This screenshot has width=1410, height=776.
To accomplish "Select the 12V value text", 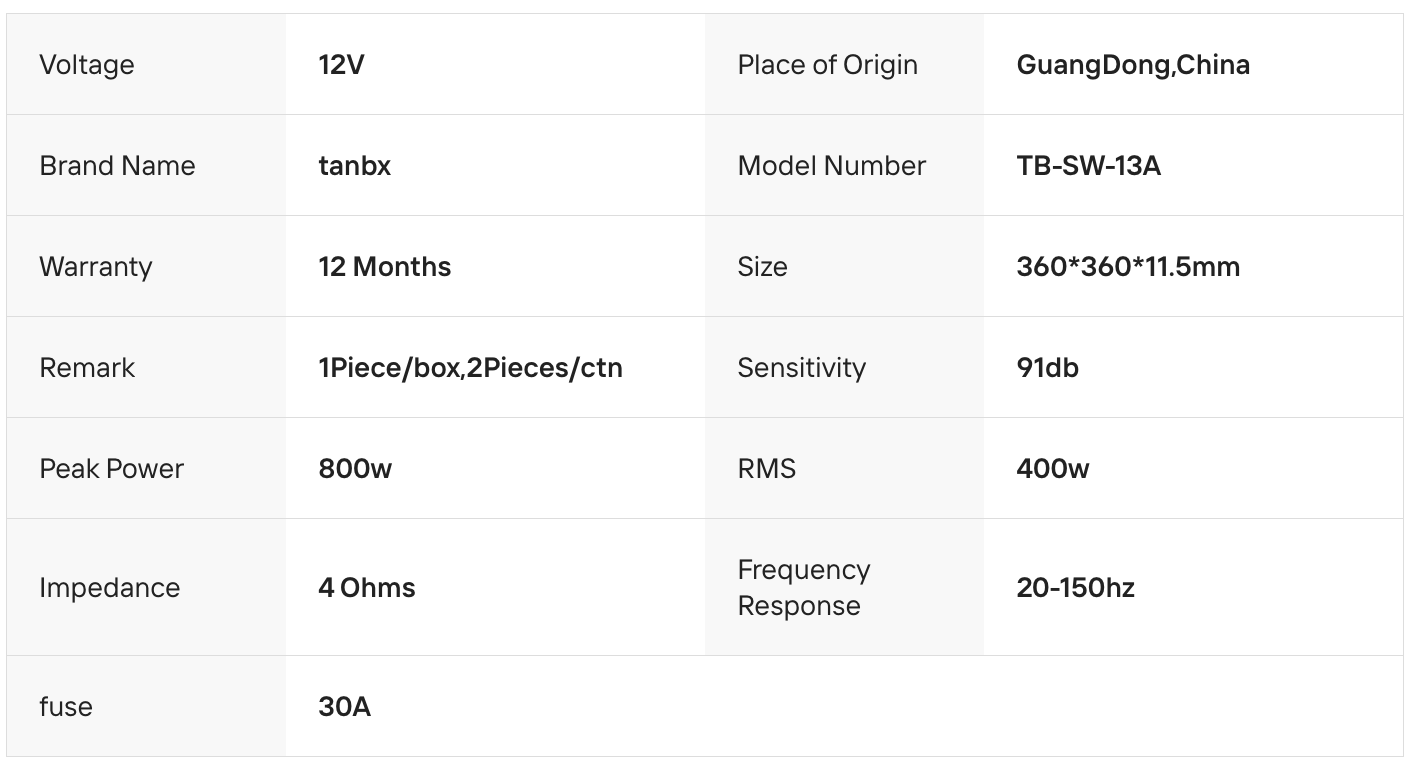I will (341, 65).
